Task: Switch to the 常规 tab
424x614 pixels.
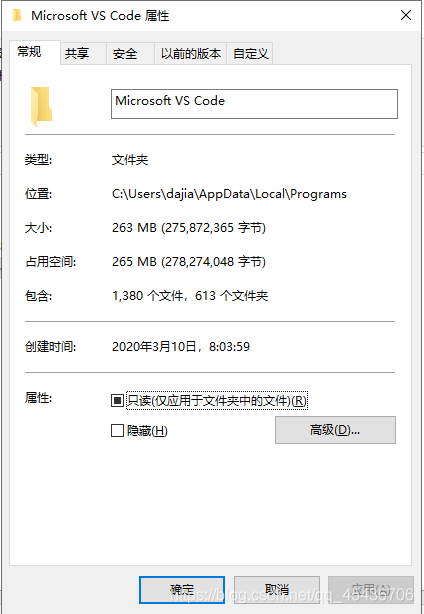Action: (34, 52)
